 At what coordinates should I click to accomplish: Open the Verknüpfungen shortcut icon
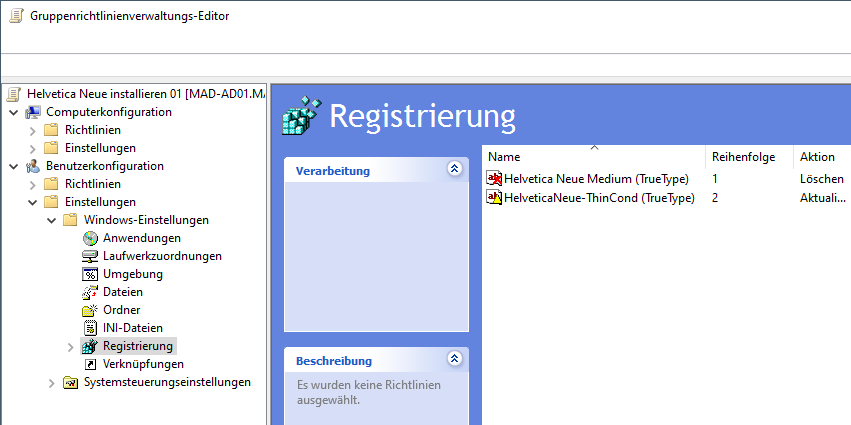tap(90, 364)
